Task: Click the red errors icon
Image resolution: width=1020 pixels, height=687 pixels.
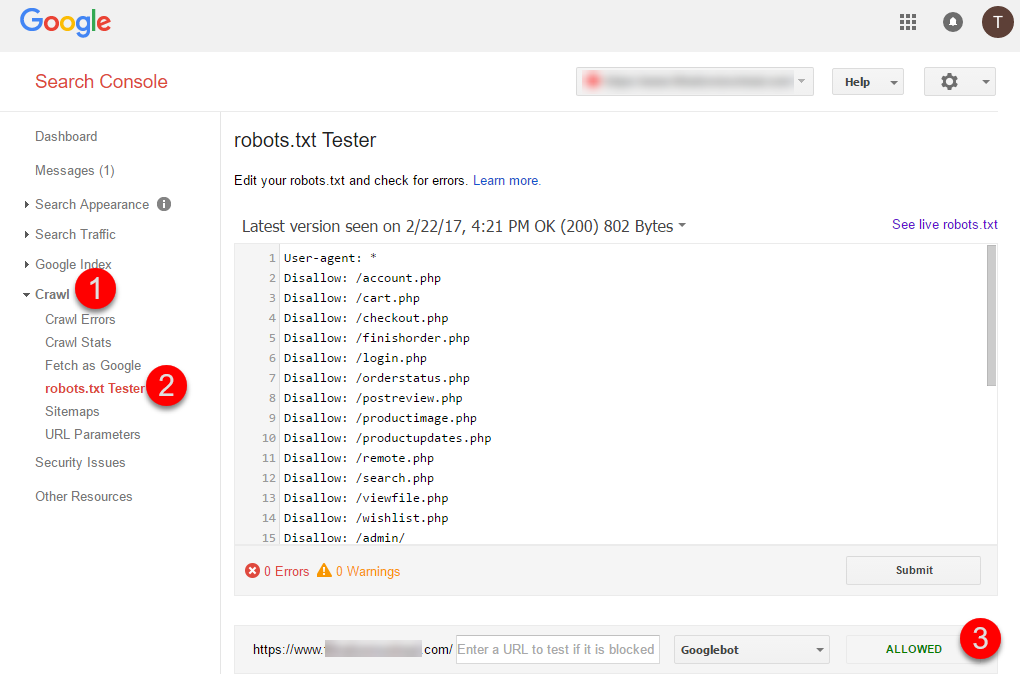Action: (x=252, y=571)
